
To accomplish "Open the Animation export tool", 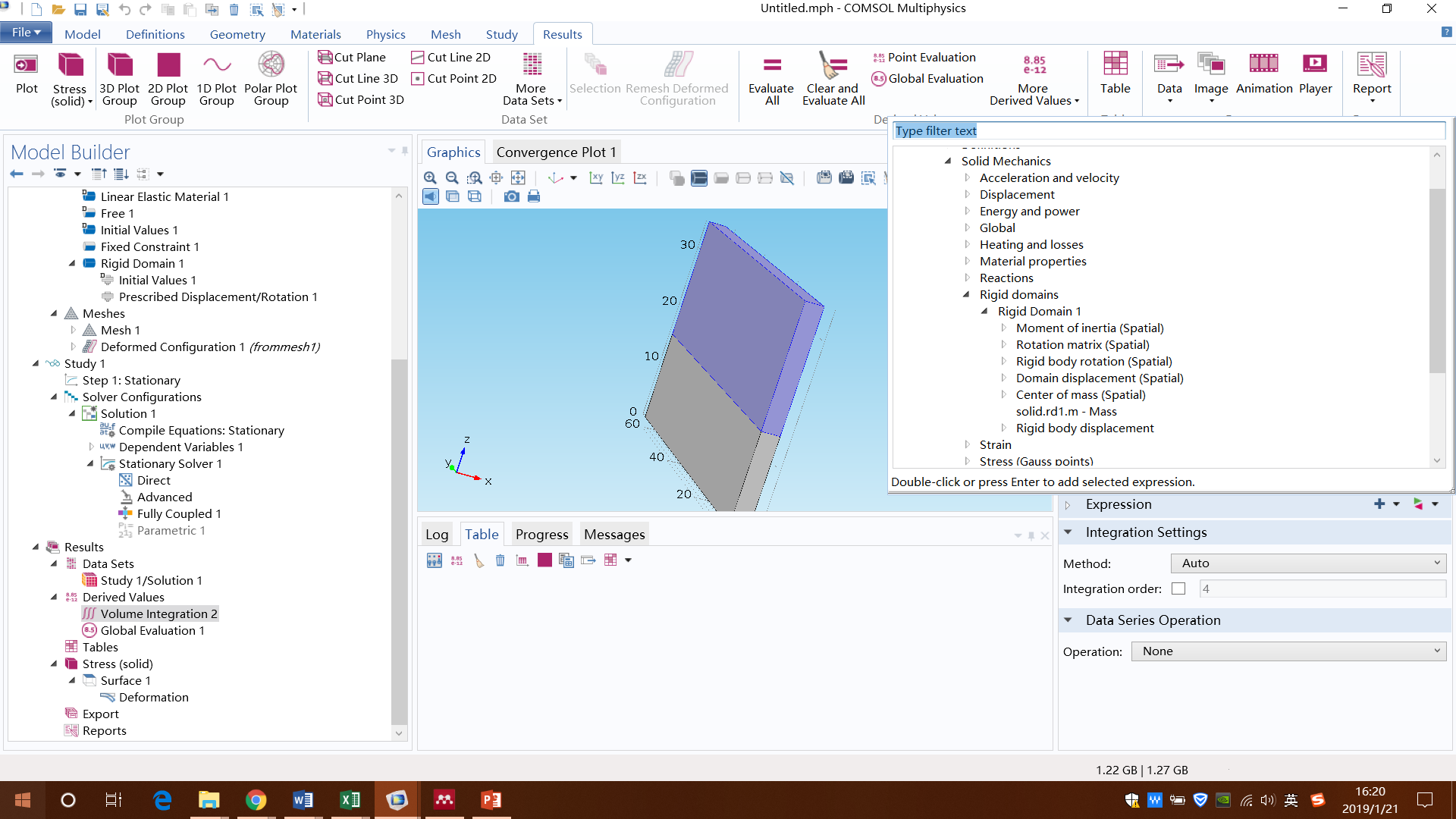I will [x=1263, y=64].
